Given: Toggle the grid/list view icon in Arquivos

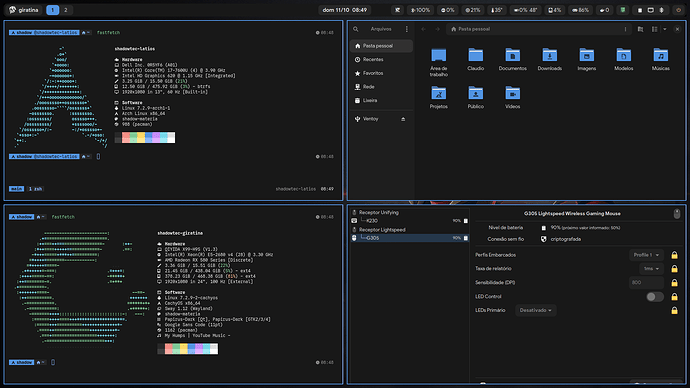Looking at the screenshot, I should (x=655, y=29).
